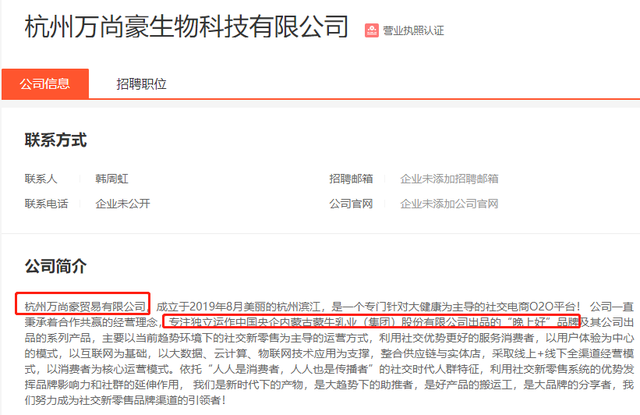This screenshot has height=415, width=640.
Task: Click 企业未添加公司官网 placeholder text
Action: (449, 204)
